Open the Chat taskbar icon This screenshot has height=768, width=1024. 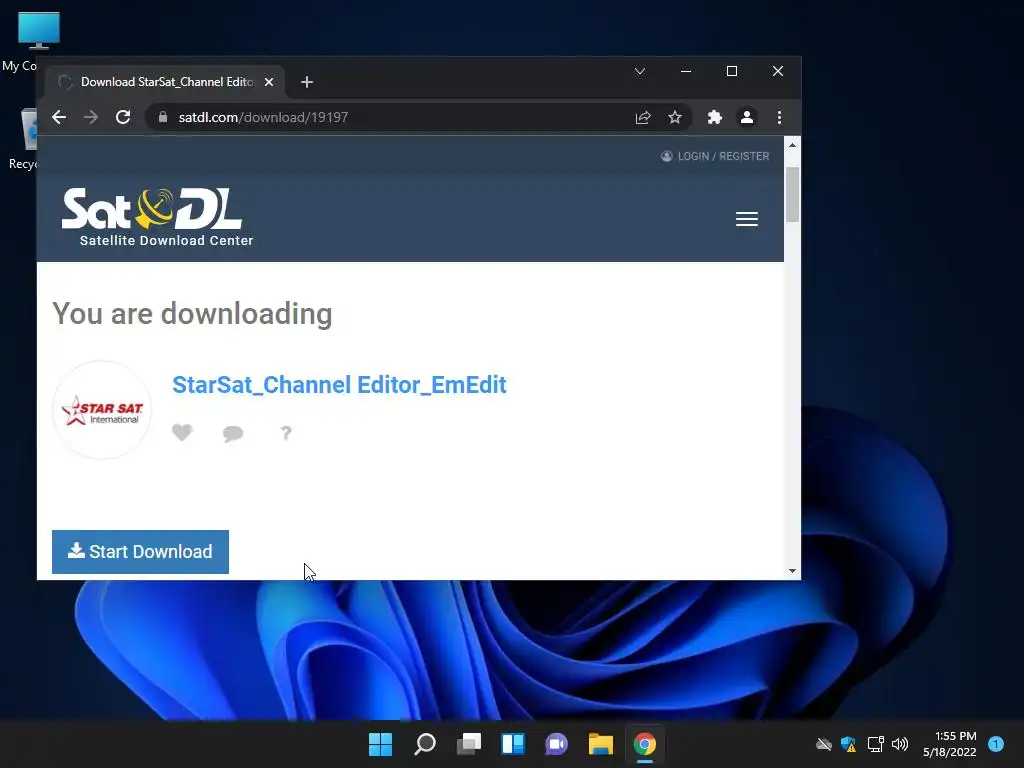point(556,744)
